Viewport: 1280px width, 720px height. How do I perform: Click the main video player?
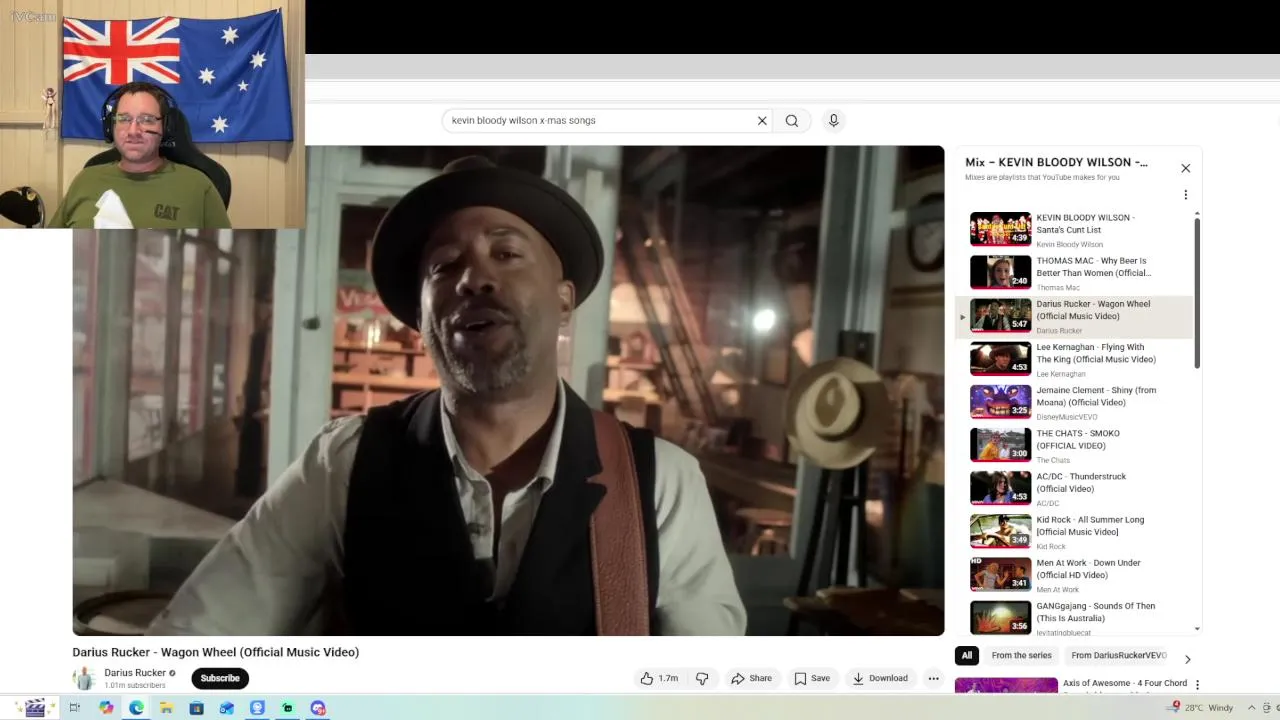(x=508, y=390)
